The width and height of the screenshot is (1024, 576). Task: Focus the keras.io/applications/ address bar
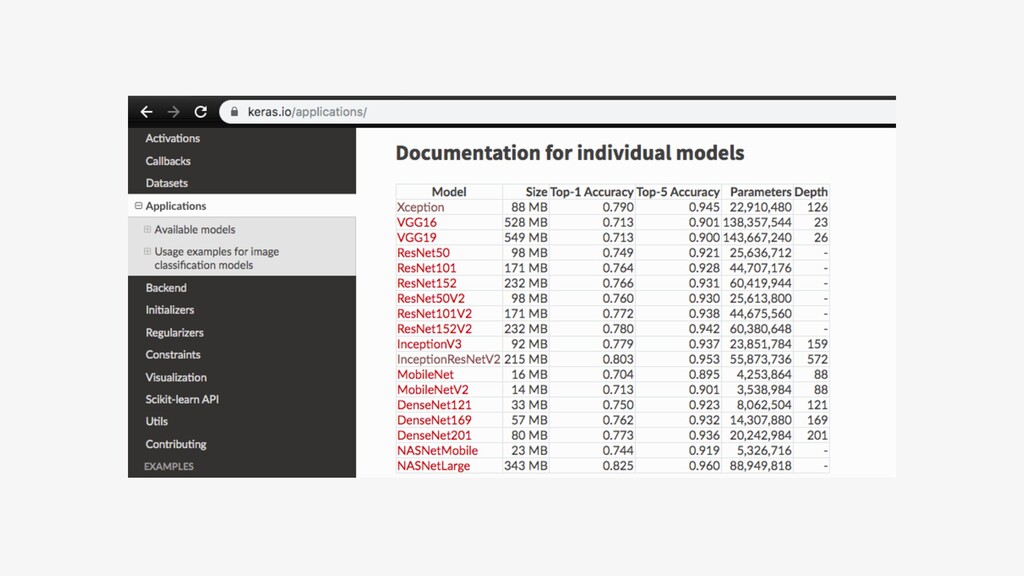(x=558, y=112)
